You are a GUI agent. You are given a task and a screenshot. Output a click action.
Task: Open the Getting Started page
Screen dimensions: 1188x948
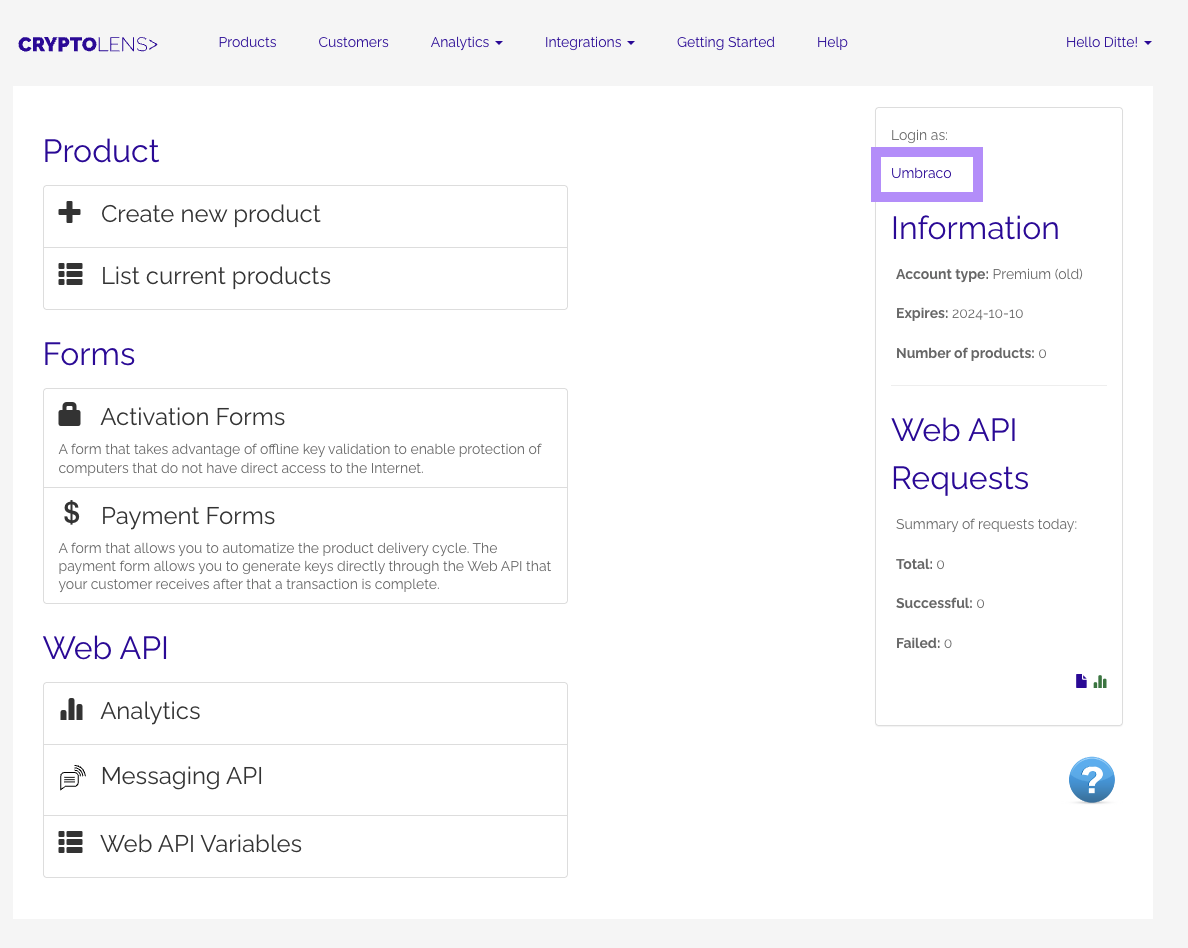(725, 42)
